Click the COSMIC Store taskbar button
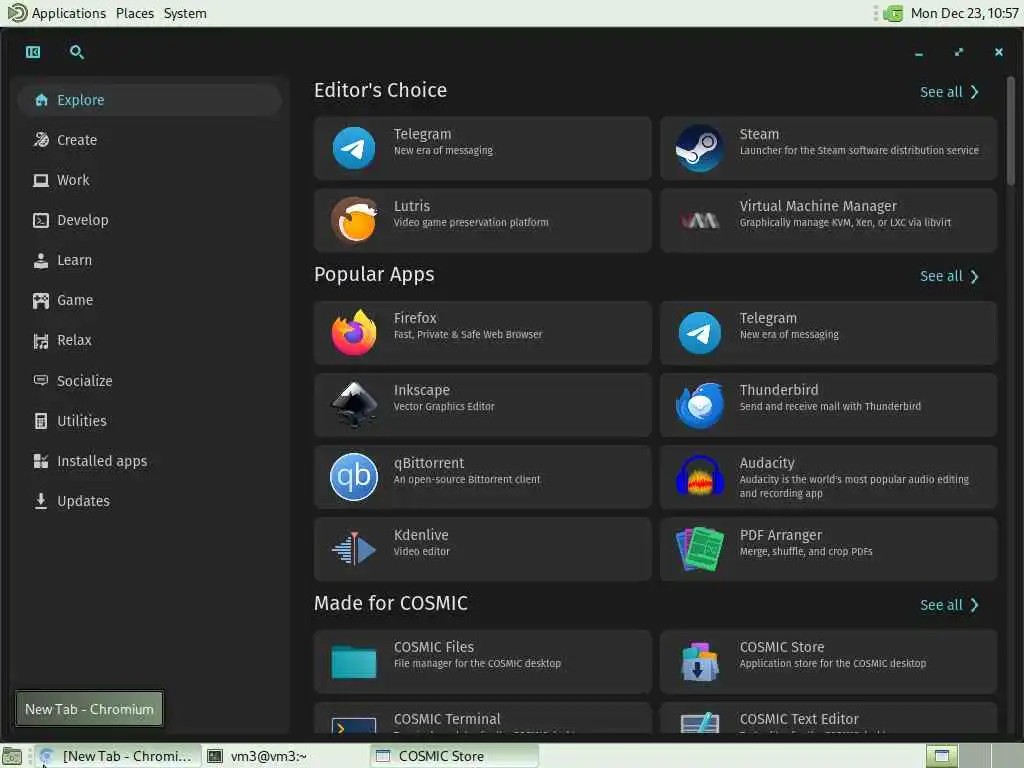This screenshot has width=1024, height=768. point(454,756)
